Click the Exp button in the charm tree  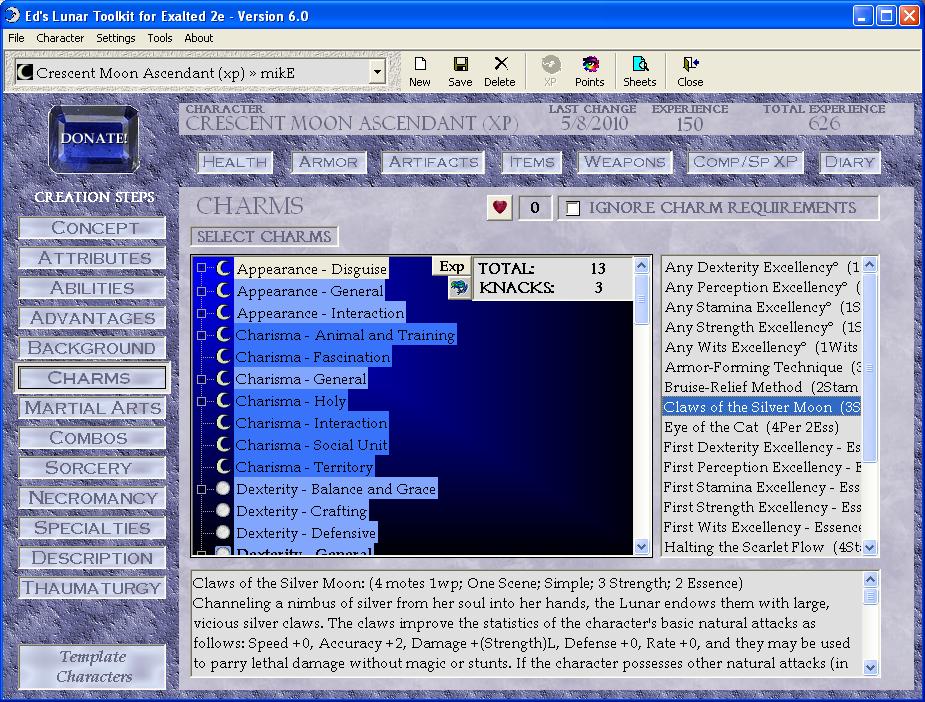452,267
